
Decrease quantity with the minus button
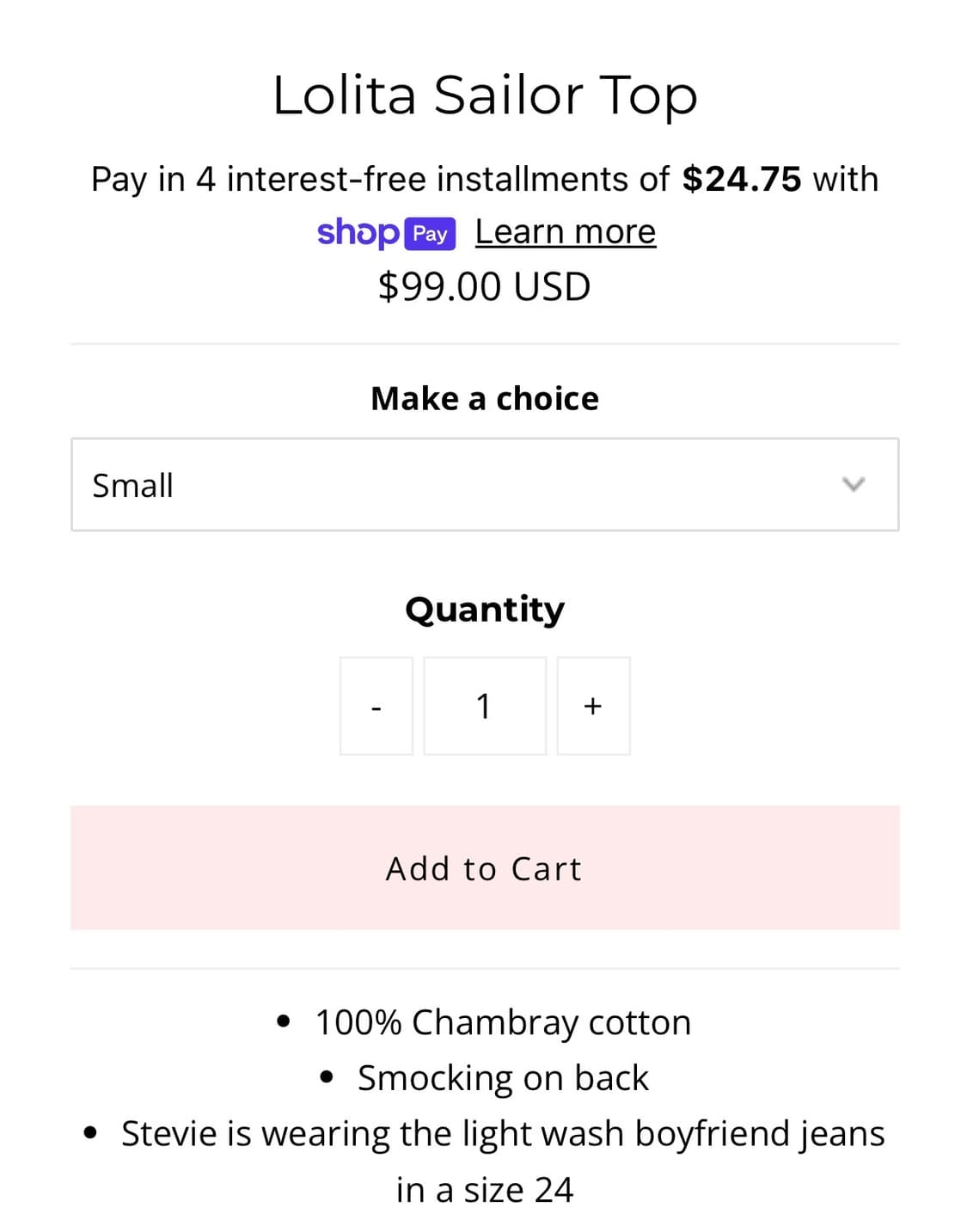click(376, 707)
